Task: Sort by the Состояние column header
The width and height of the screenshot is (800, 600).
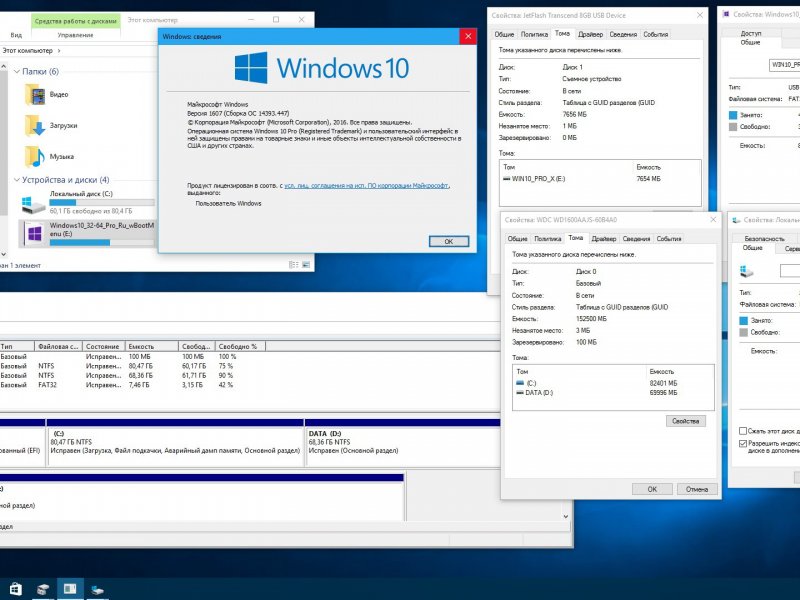Action: (103, 346)
